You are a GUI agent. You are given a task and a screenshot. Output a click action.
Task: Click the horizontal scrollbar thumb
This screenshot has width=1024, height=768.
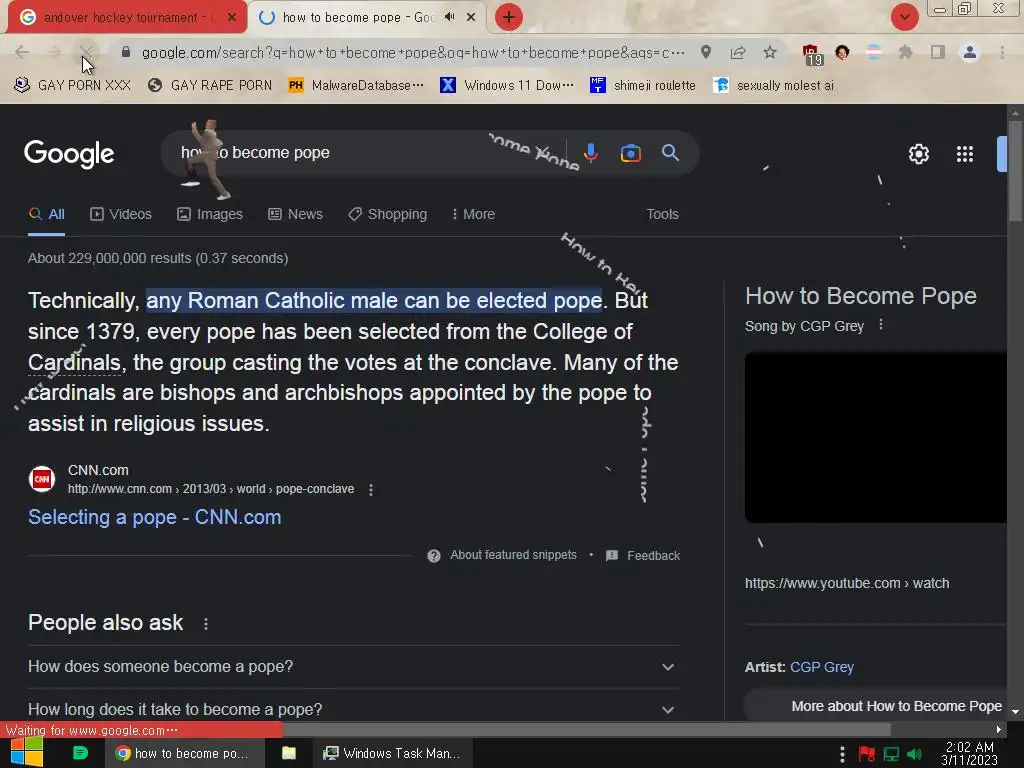tap(586, 729)
